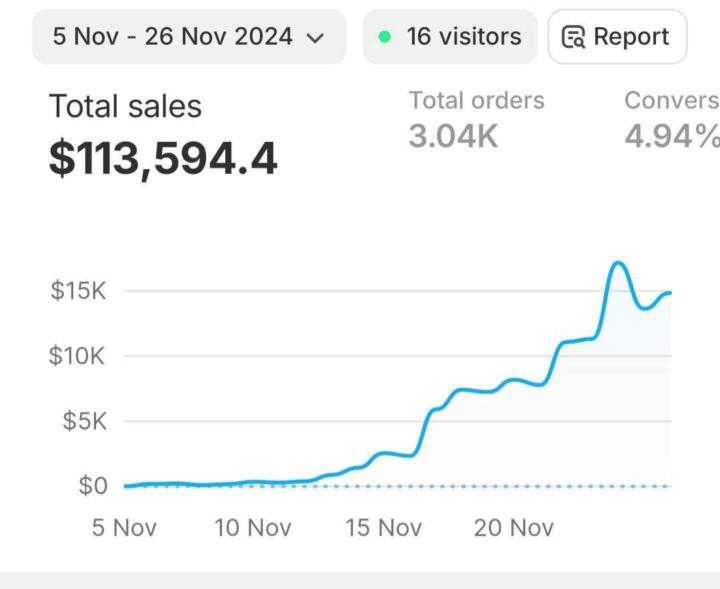
Task: Select the Total orders metric
Action: tap(476, 100)
